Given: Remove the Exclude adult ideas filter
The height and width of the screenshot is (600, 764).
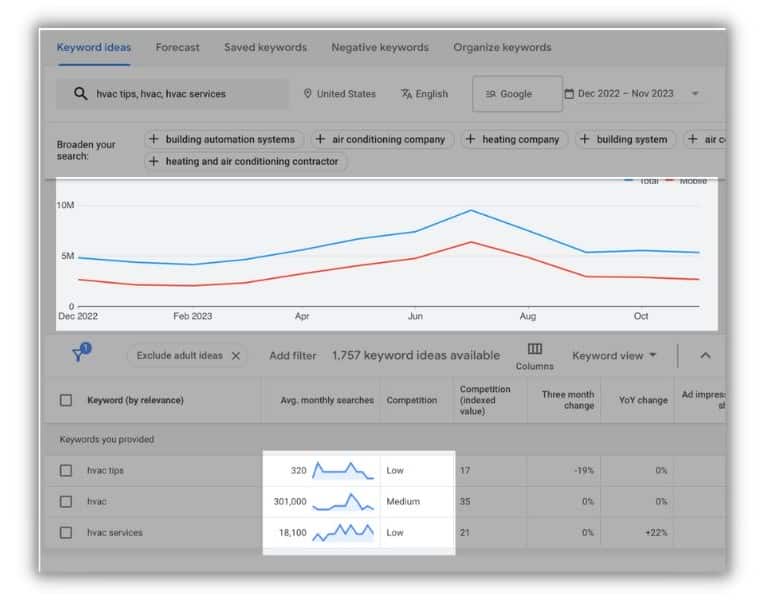Looking at the screenshot, I should (236, 356).
